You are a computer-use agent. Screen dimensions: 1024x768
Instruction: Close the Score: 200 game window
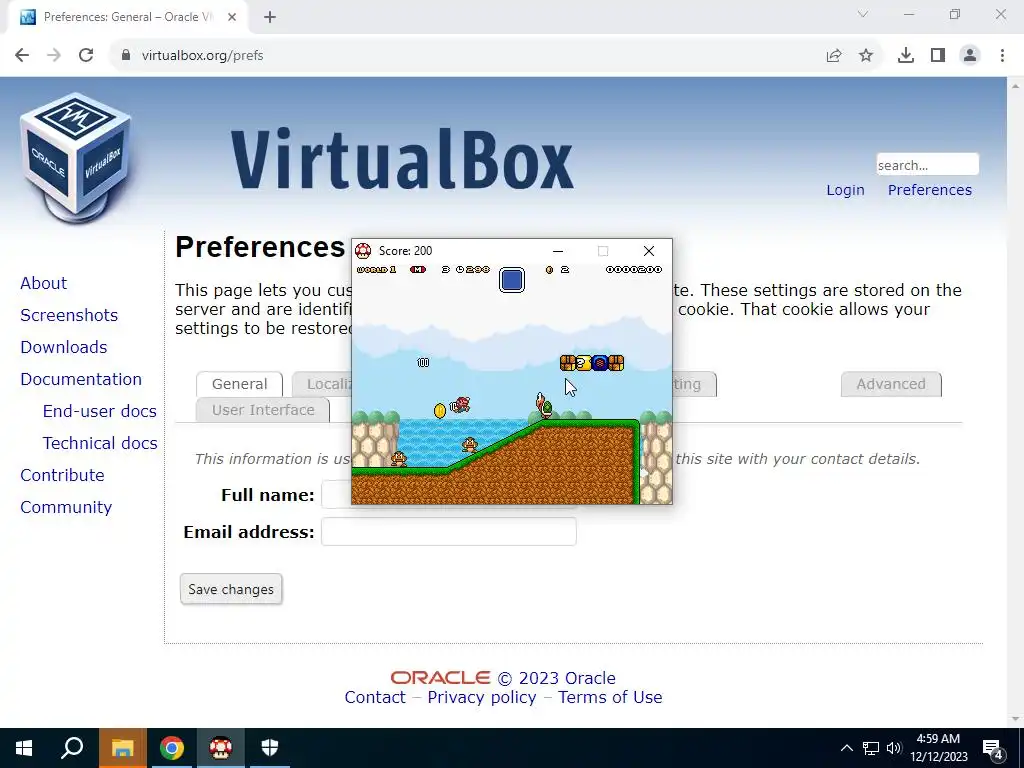pyautogui.click(x=648, y=251)
